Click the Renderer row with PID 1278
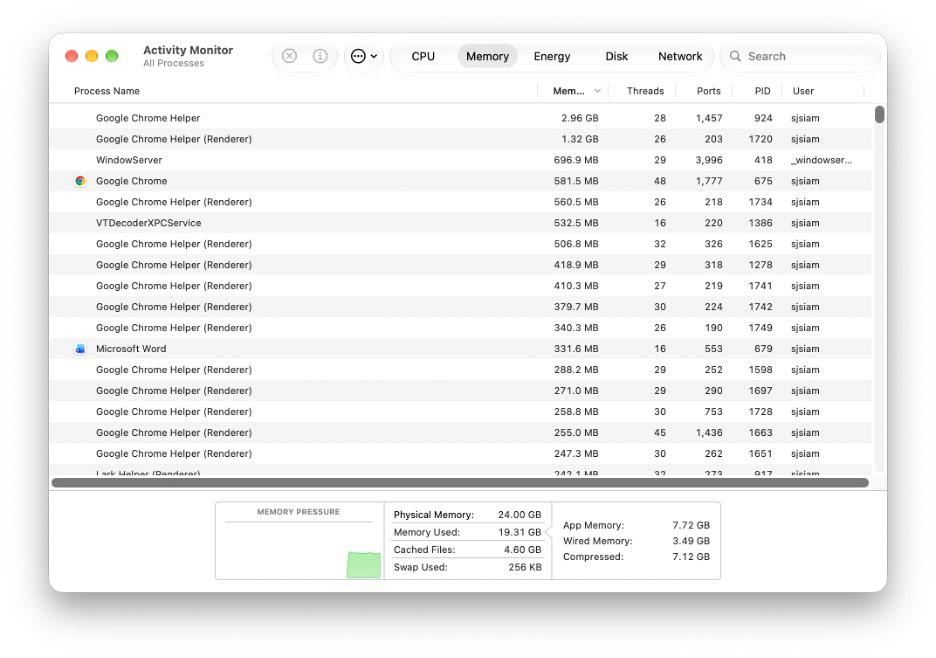 (460, 265)
